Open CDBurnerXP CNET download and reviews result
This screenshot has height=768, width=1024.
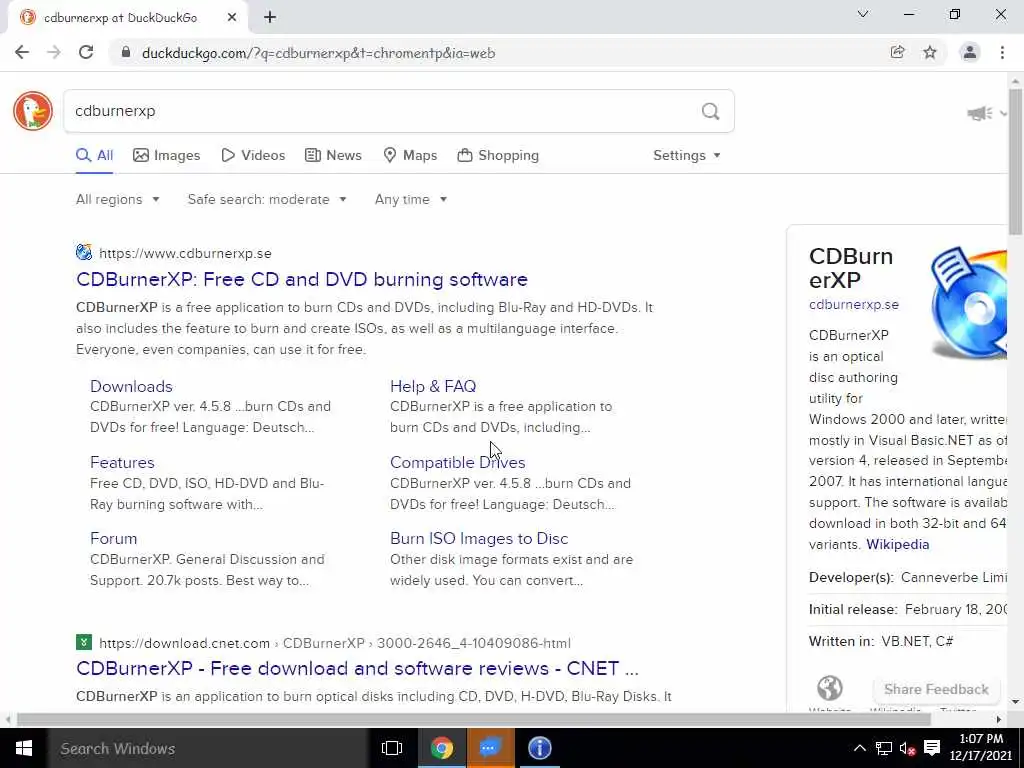point(357,669)
